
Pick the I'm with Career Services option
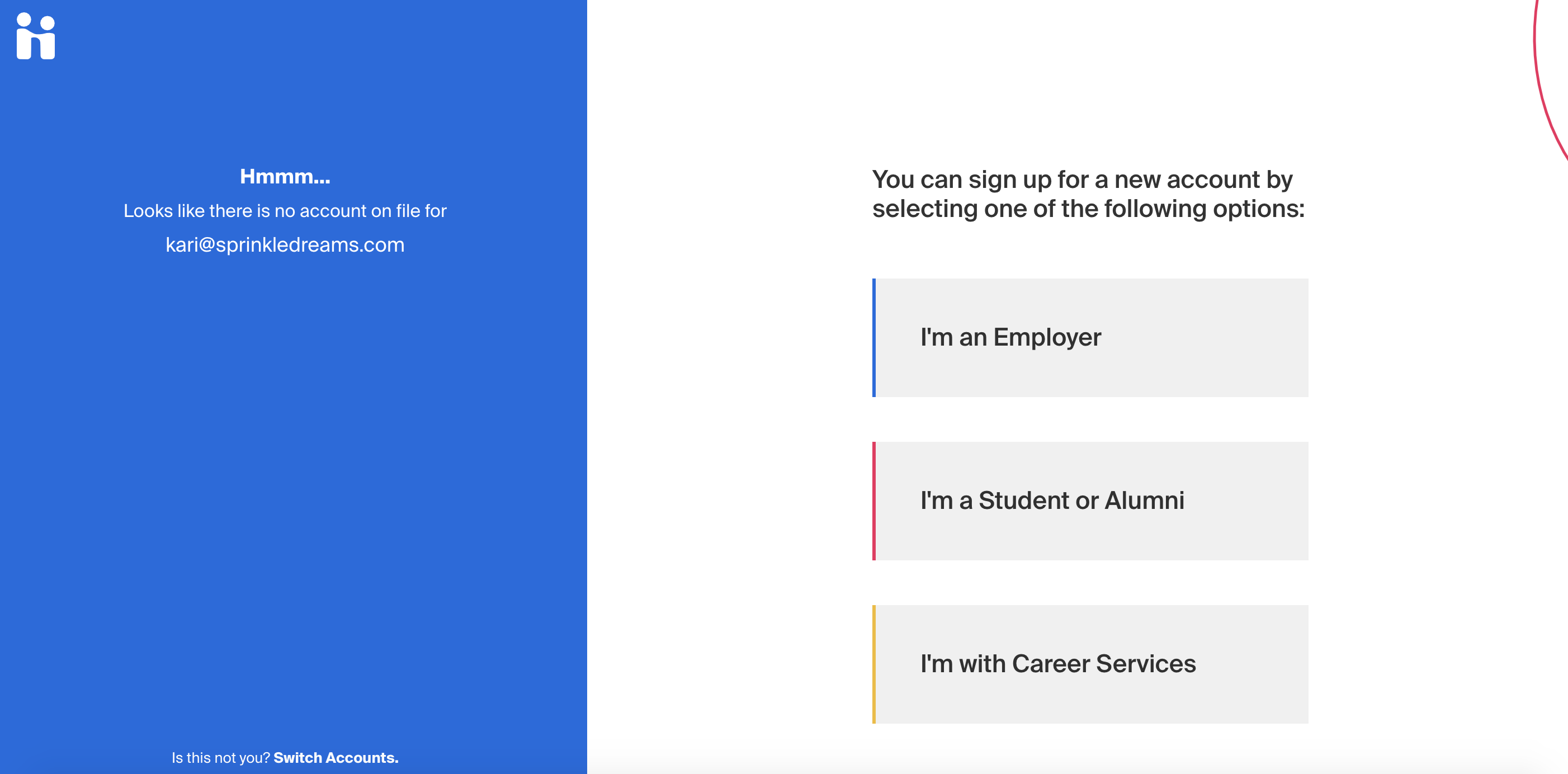1090,664
